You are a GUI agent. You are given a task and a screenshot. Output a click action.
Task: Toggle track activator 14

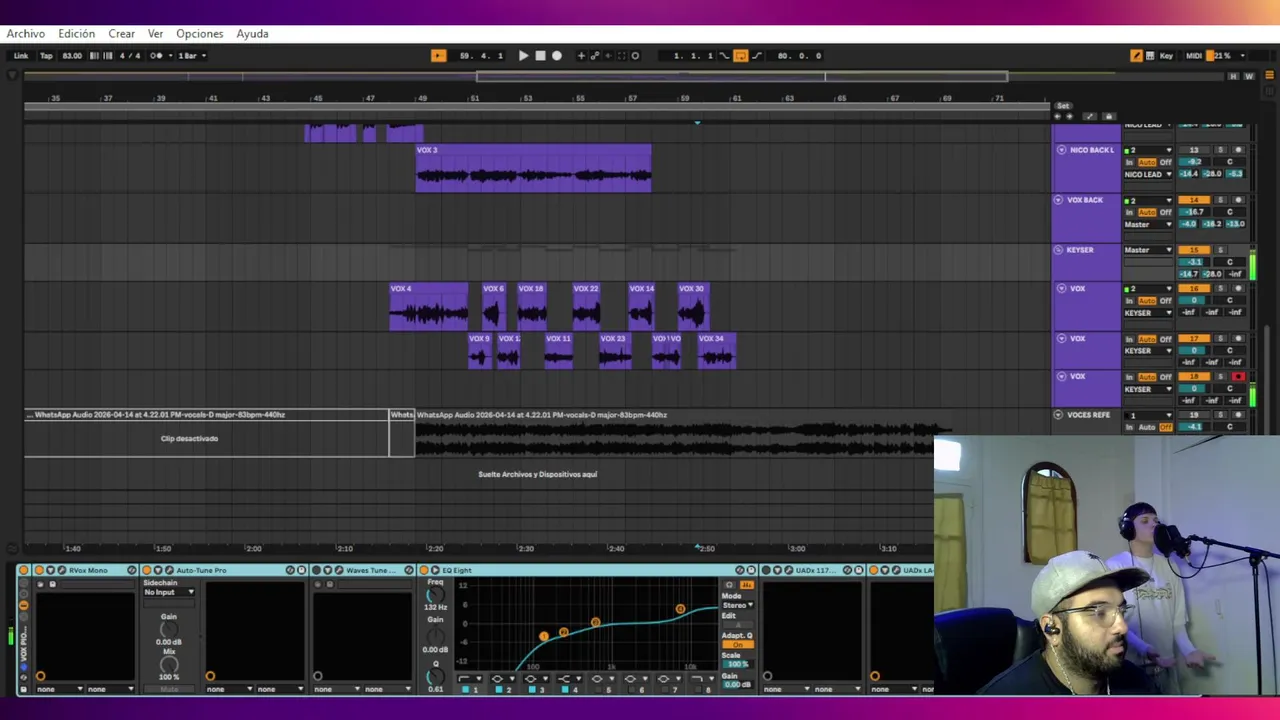point(1194,200)
